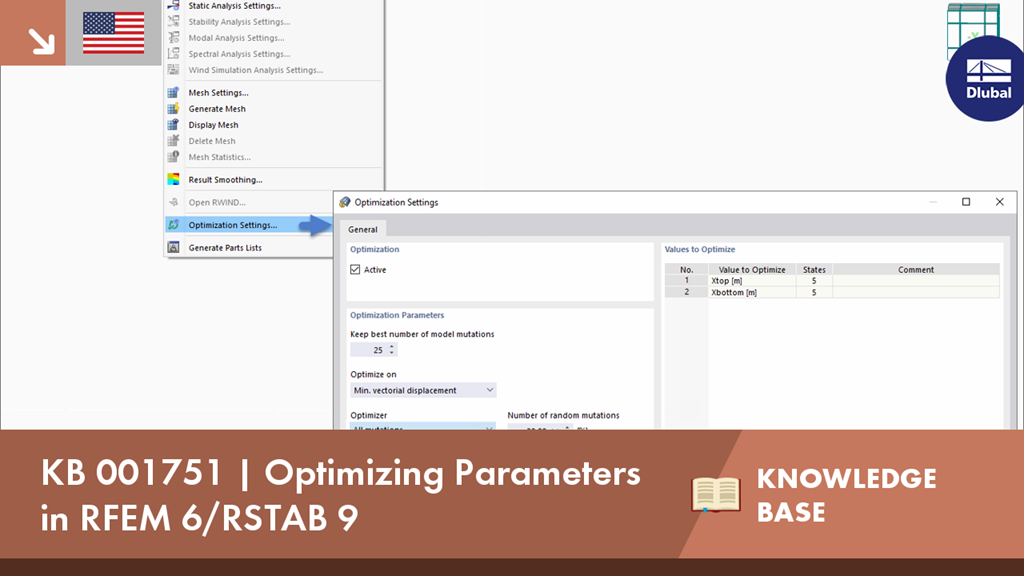Image resolution: width=1024 pixels, height=576 pixels.
Task: Click the Dlubal logo badge
Action: 987,79
